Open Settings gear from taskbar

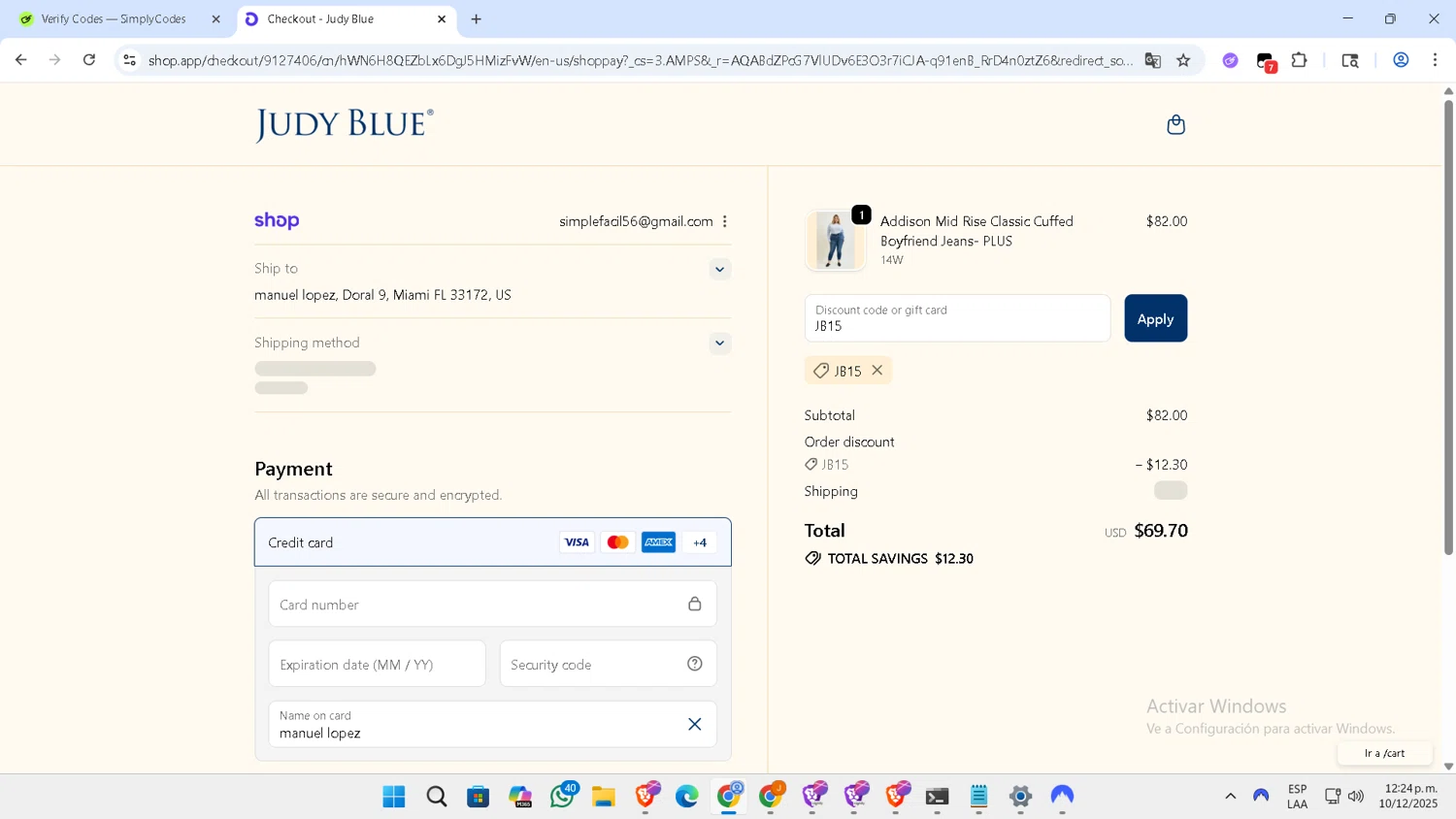pos(1020,797)
